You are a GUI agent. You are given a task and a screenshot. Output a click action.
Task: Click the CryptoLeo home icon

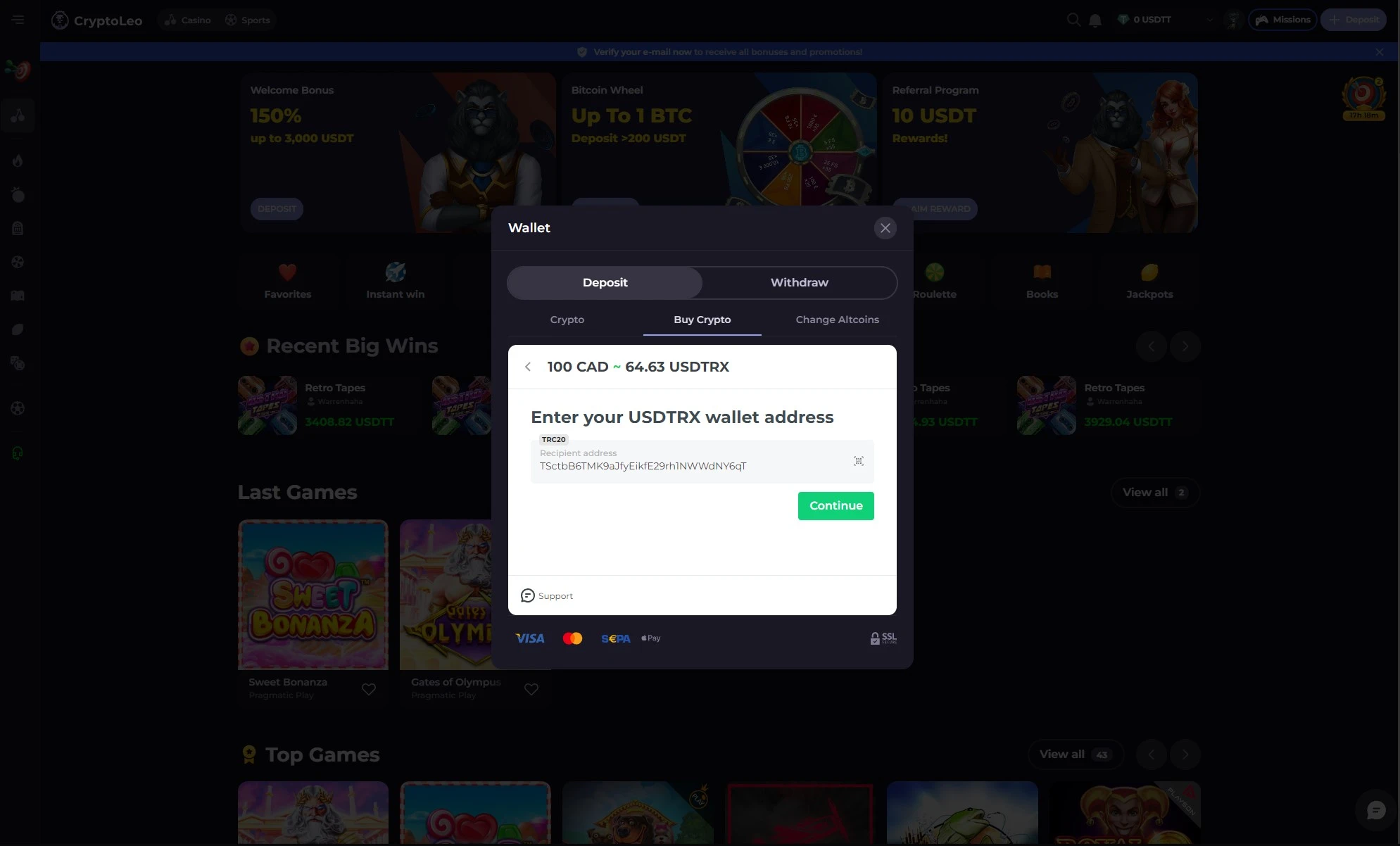coord(59,20)
